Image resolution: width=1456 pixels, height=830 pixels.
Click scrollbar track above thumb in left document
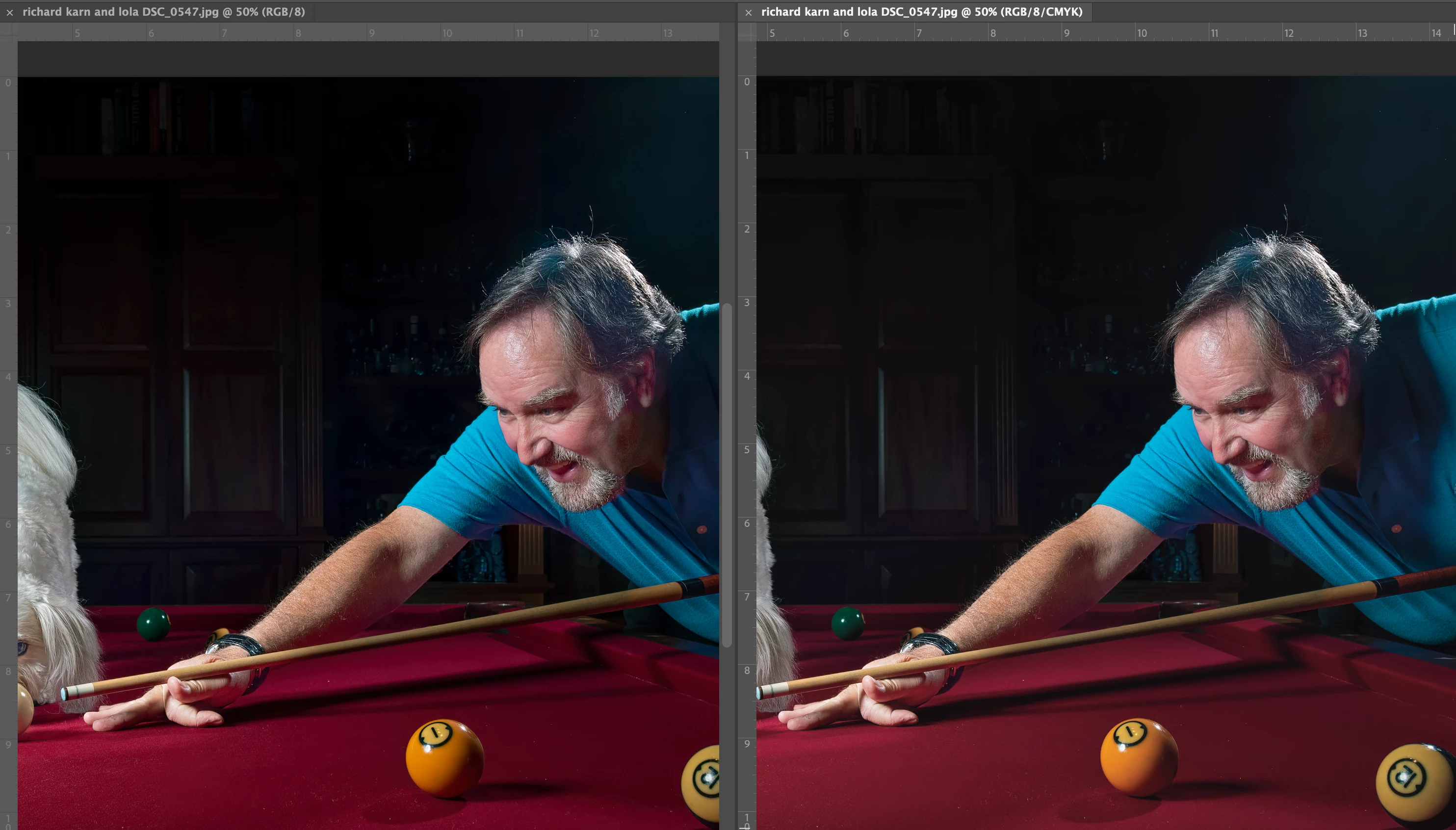[727, 171]
